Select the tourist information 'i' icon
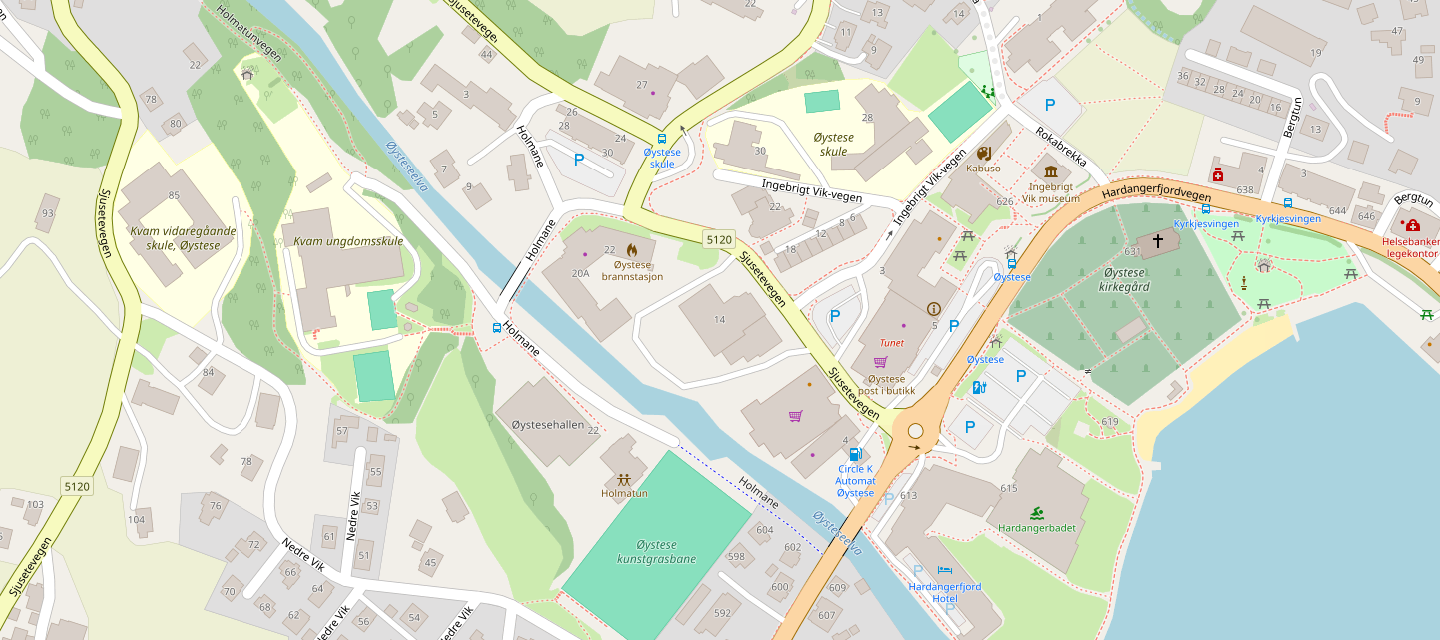The image size is (1440, 640). tap(934, 309)
